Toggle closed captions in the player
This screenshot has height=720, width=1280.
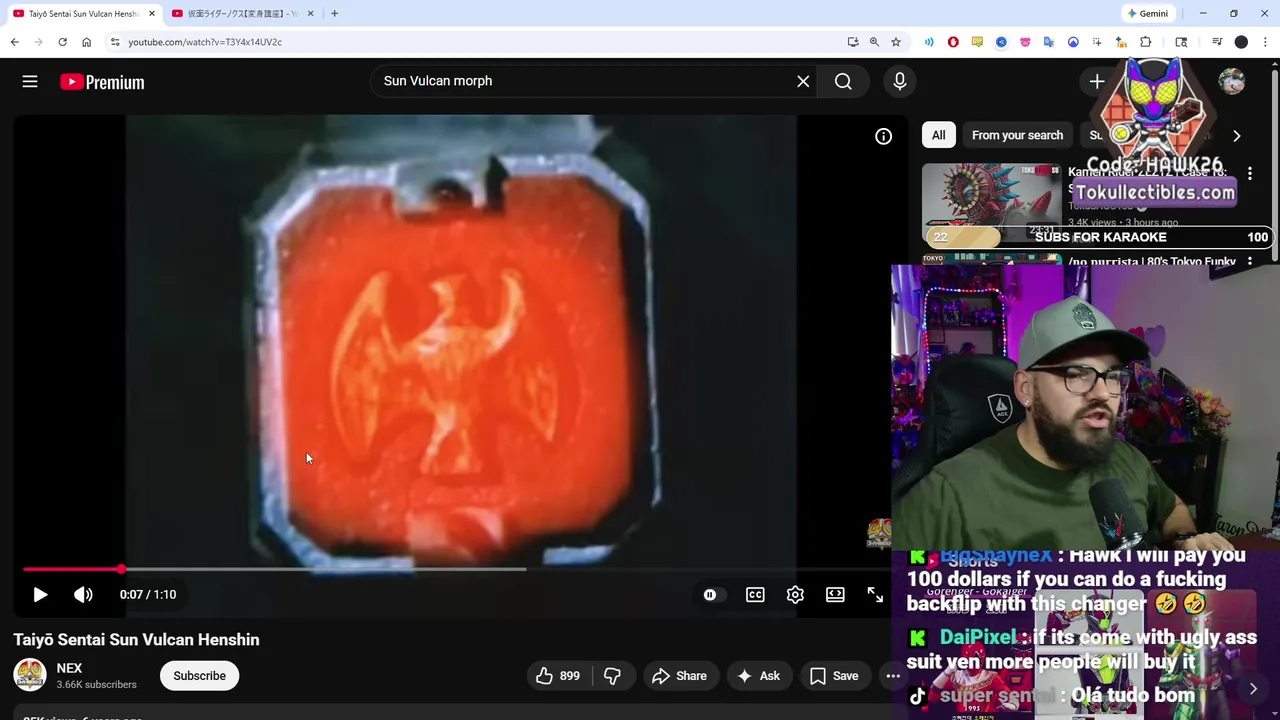point(755,594)
